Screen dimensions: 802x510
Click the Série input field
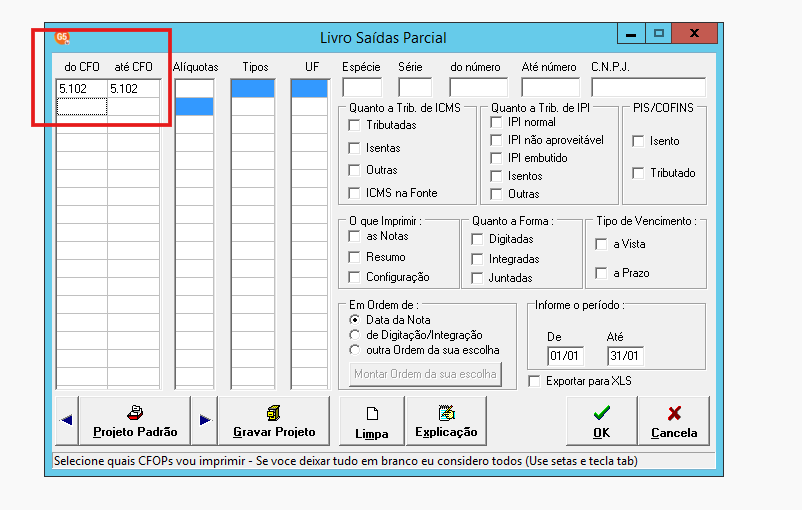[x=415, y=87]
